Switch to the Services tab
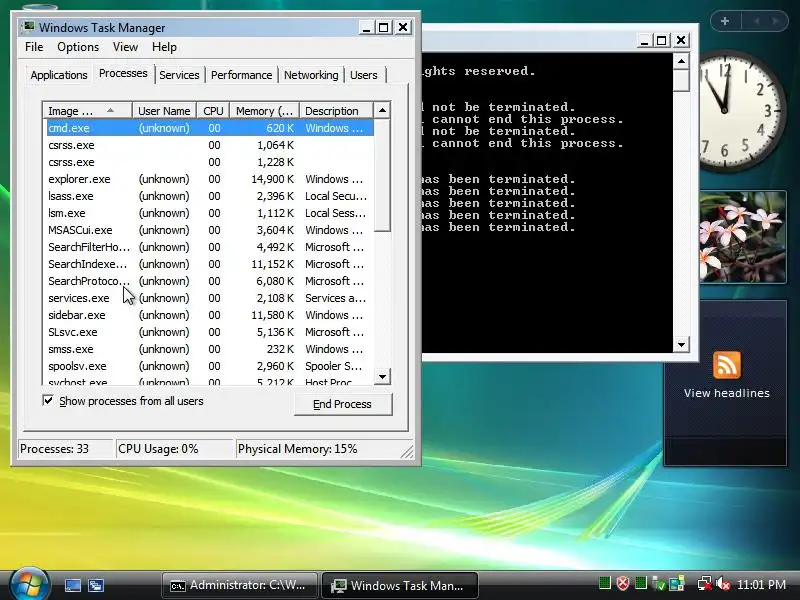800x600 pixels. click(x=179, y=75)
